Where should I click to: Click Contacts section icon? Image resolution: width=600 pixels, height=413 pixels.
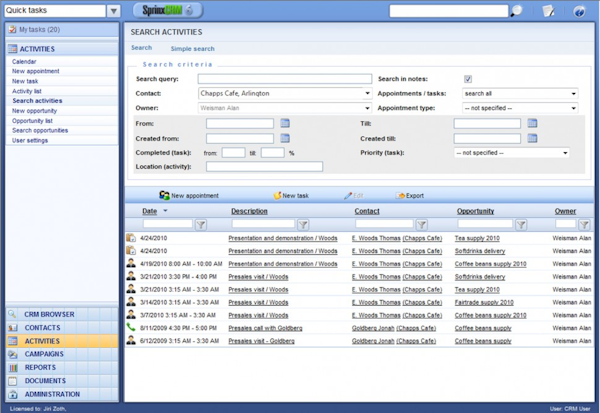(x=13, y=328)
